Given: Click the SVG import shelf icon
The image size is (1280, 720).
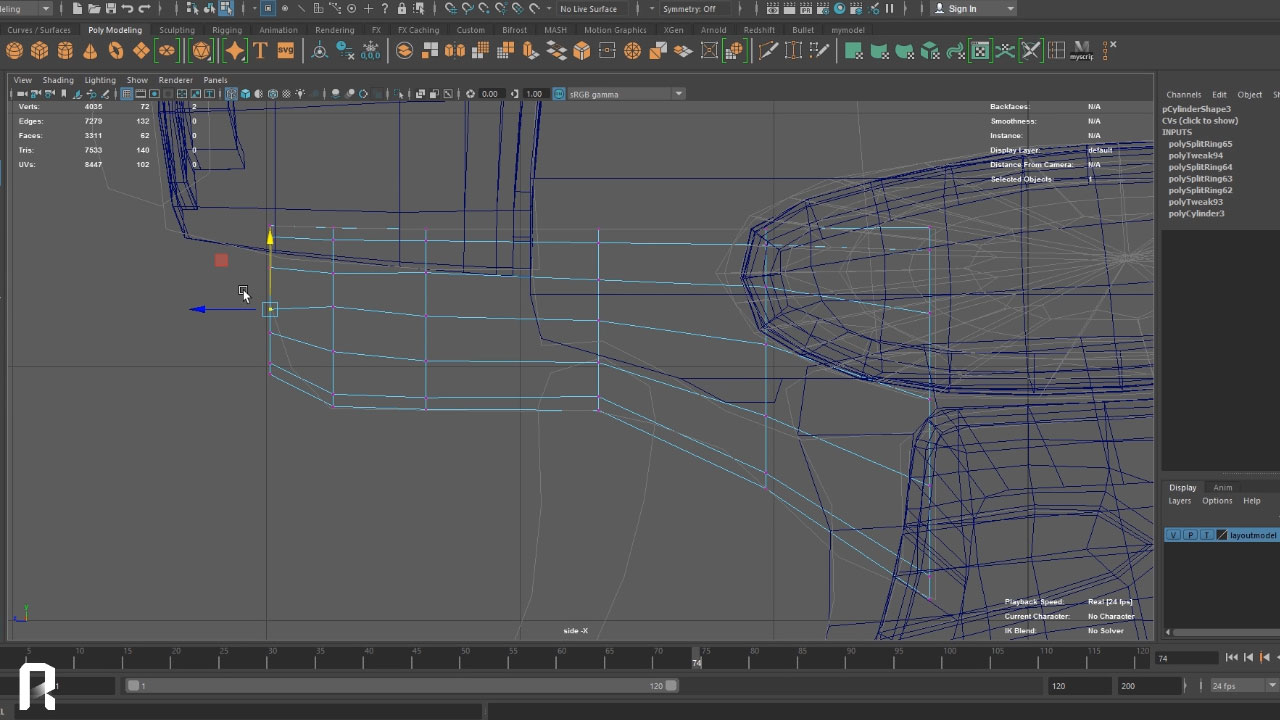Looking at the screenshot, I should [285, 50].
